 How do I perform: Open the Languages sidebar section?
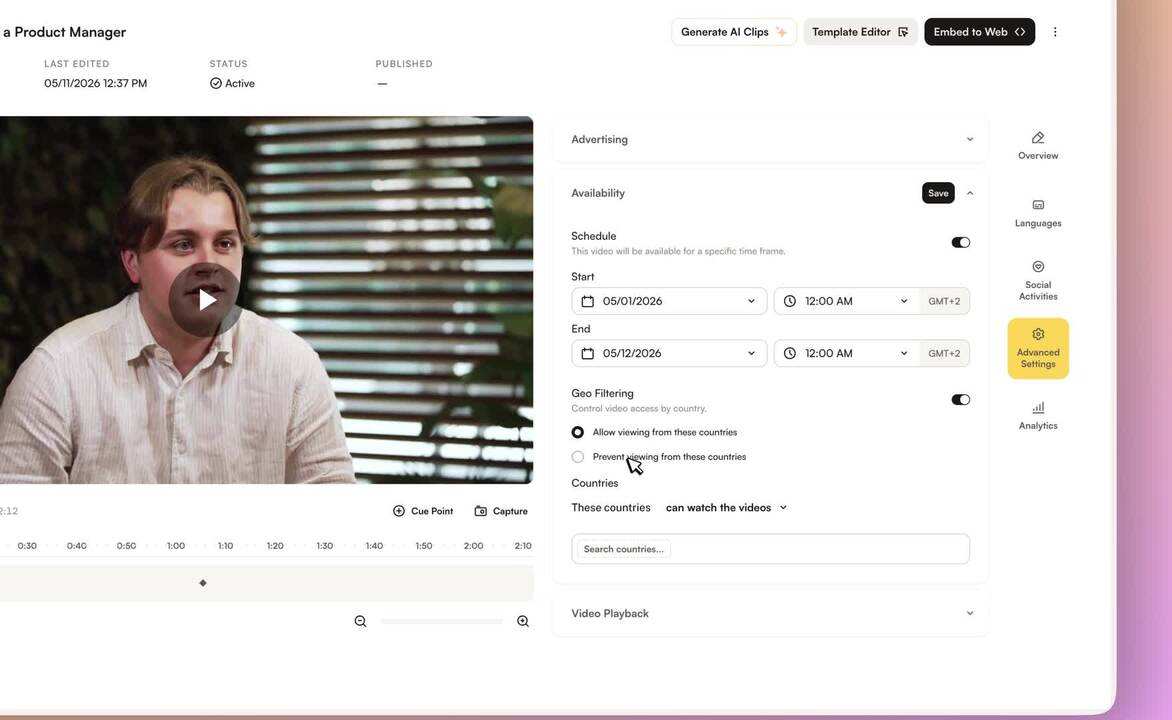coord(1037,213)
